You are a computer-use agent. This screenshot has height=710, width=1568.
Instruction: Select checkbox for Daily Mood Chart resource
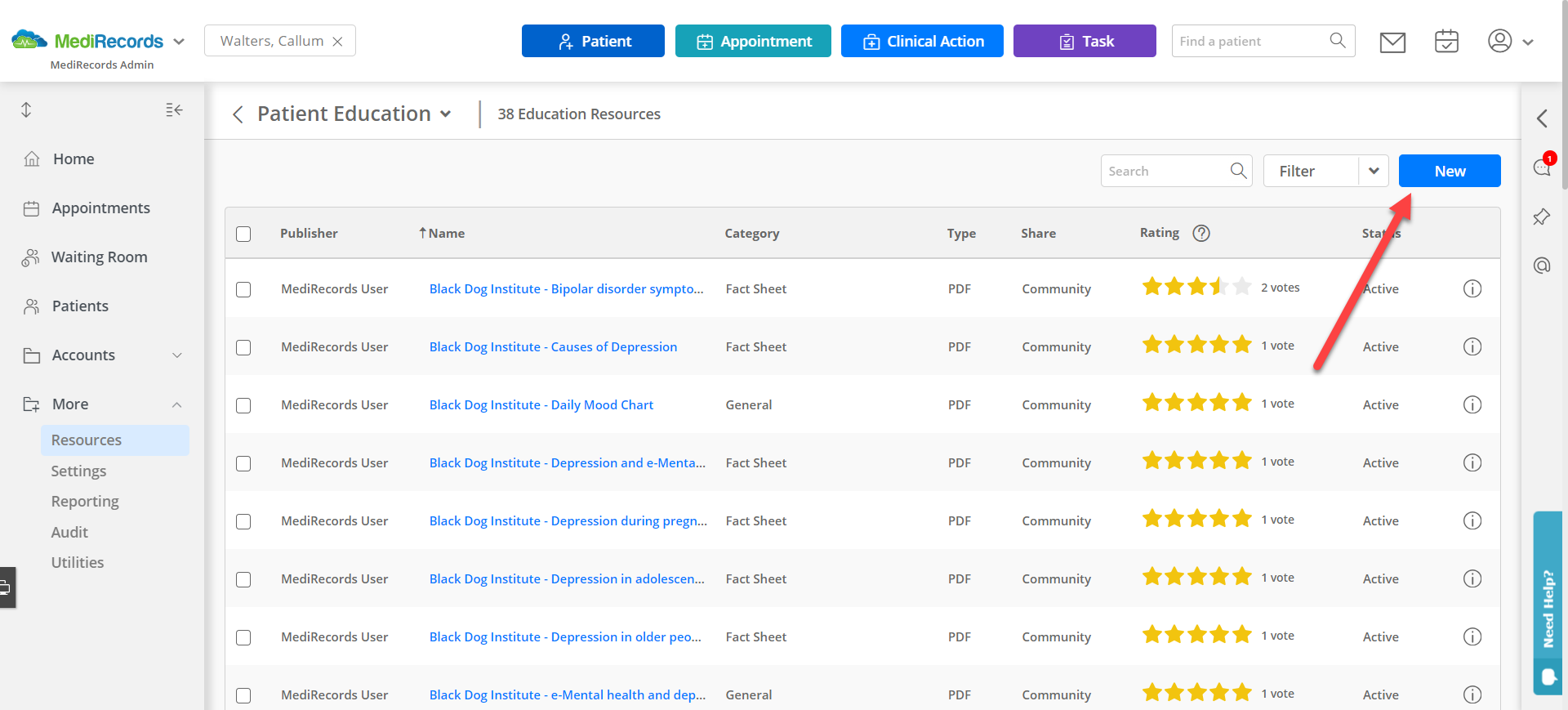pyautogui.click(x=243, y=405)
